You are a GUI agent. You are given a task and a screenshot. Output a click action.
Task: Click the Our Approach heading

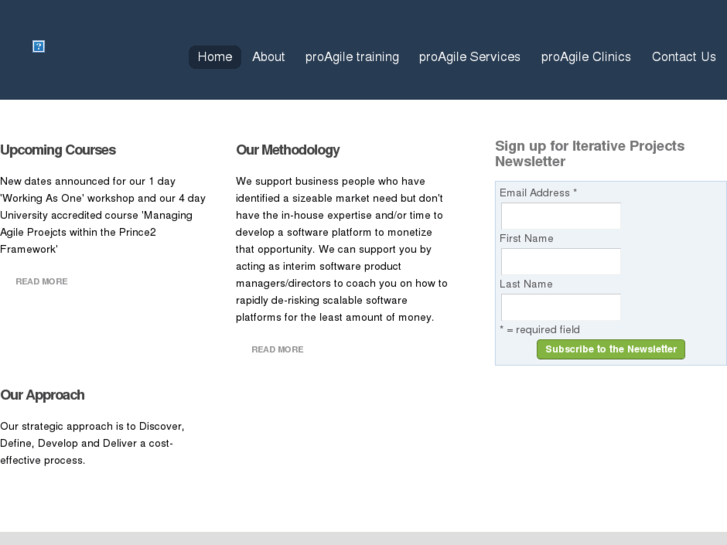(42, 395)
